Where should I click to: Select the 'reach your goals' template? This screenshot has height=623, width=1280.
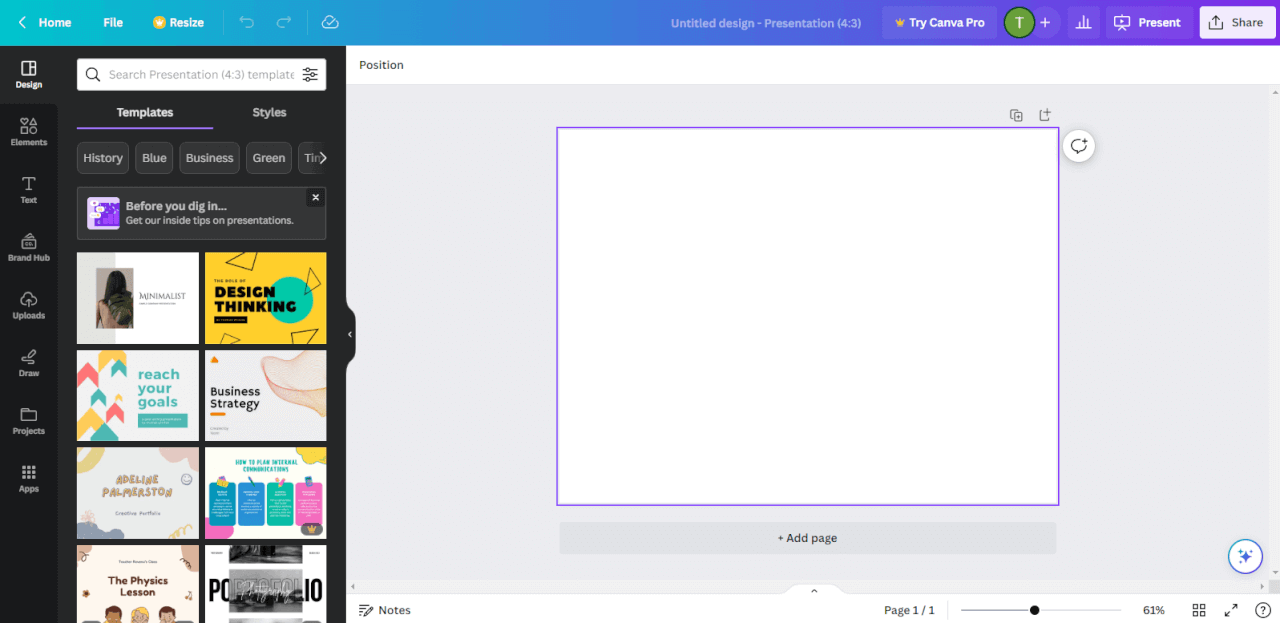click(138, 395)
